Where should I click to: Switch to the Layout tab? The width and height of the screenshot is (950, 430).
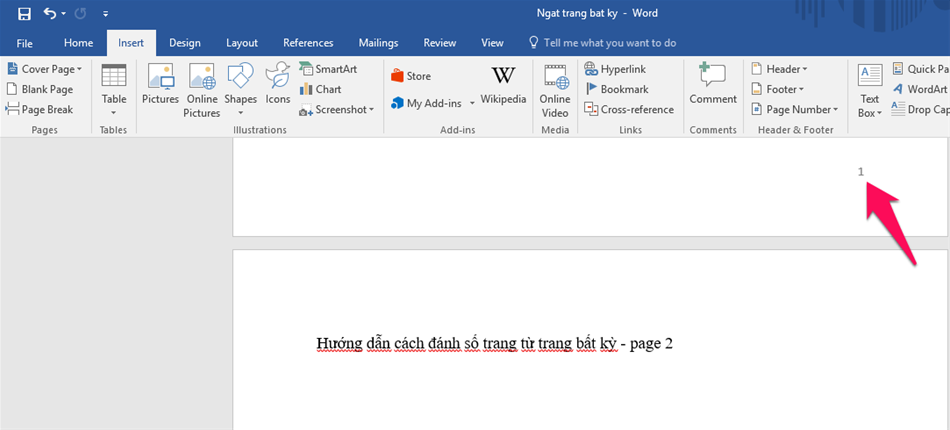pos(242,43)
